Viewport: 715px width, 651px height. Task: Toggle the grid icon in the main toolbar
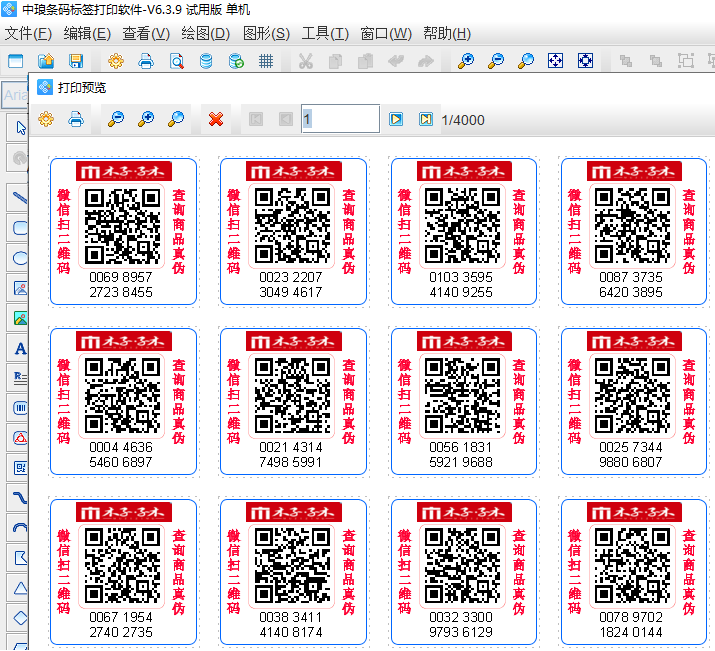(x=266, y=61)
